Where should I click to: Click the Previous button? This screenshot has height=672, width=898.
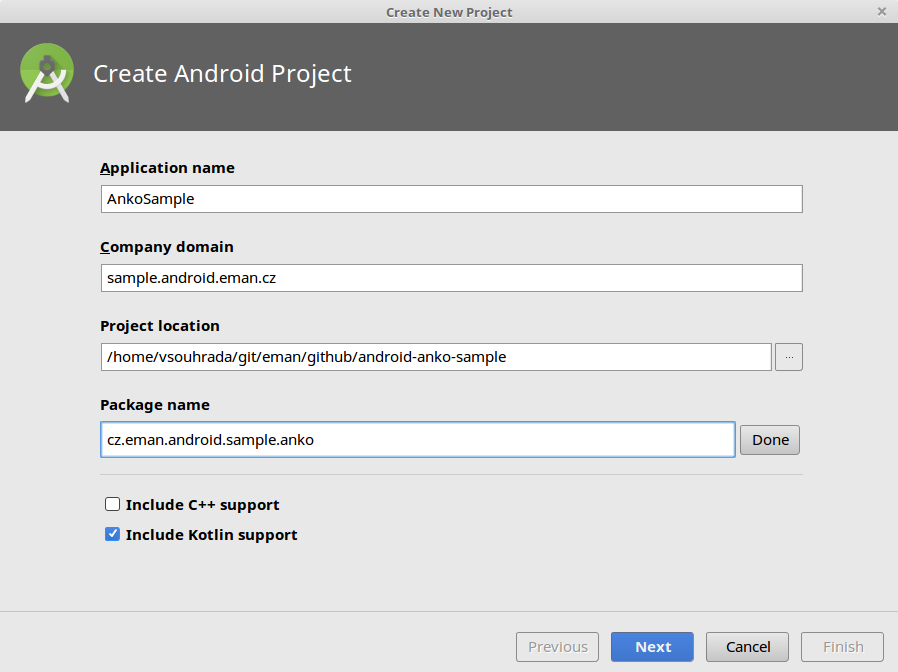557,647
